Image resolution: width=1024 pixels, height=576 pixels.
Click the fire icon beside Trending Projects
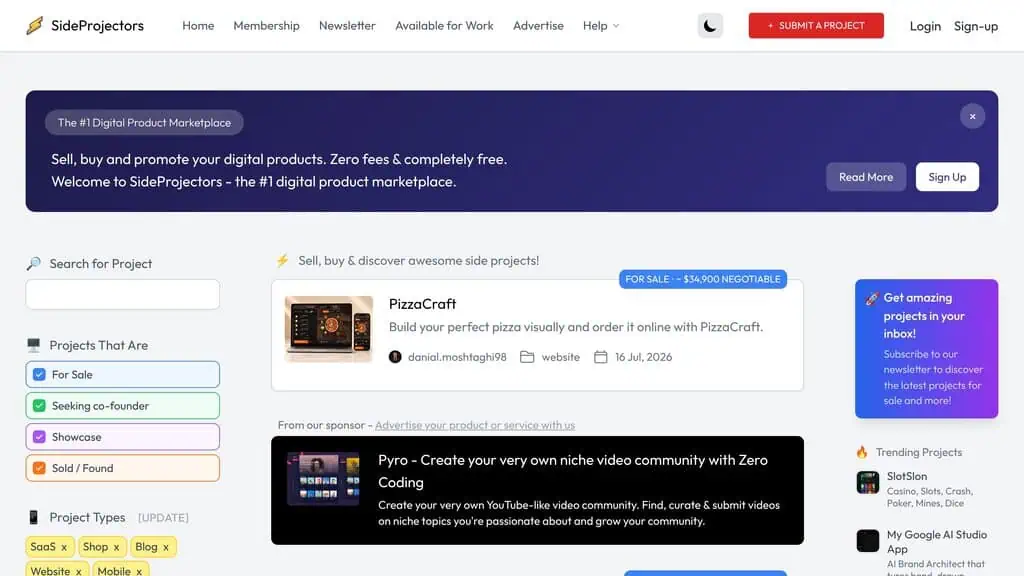click(862, 452)
